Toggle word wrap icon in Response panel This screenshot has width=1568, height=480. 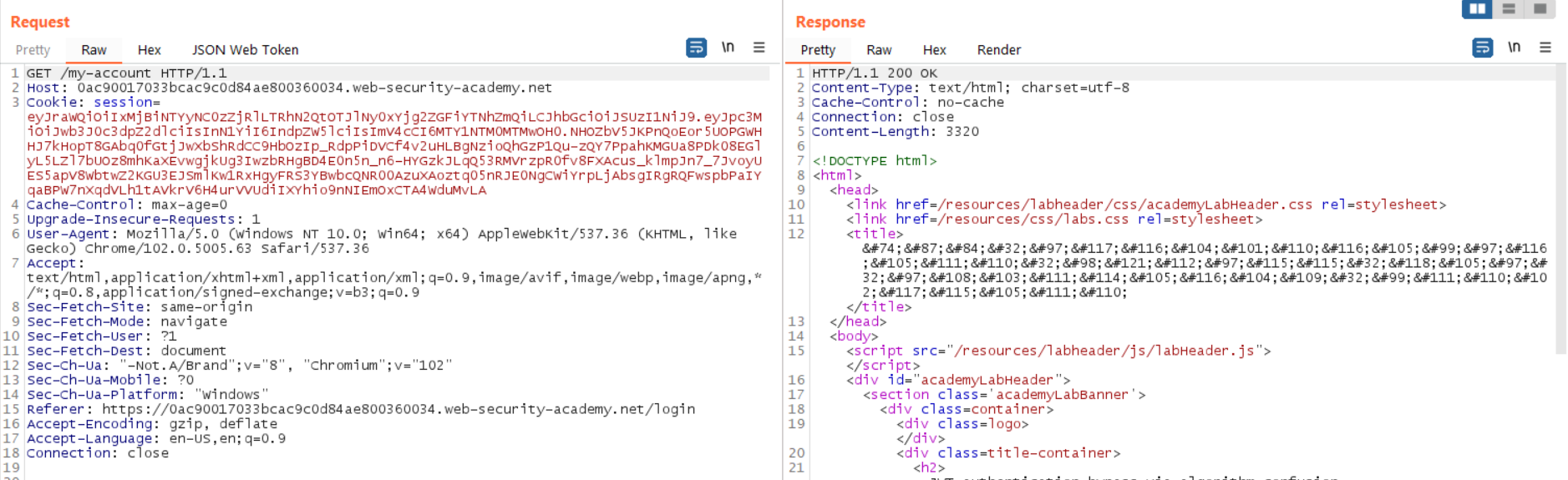point(1482,48)
